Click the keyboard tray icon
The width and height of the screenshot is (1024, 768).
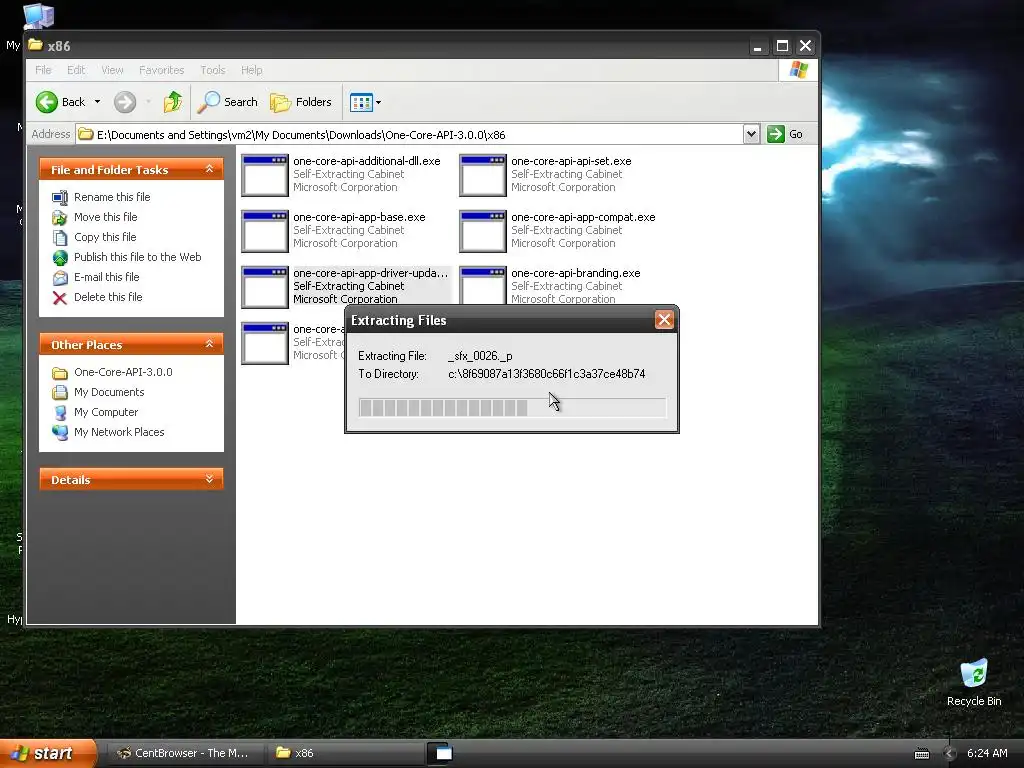click(x=921, y=754)
